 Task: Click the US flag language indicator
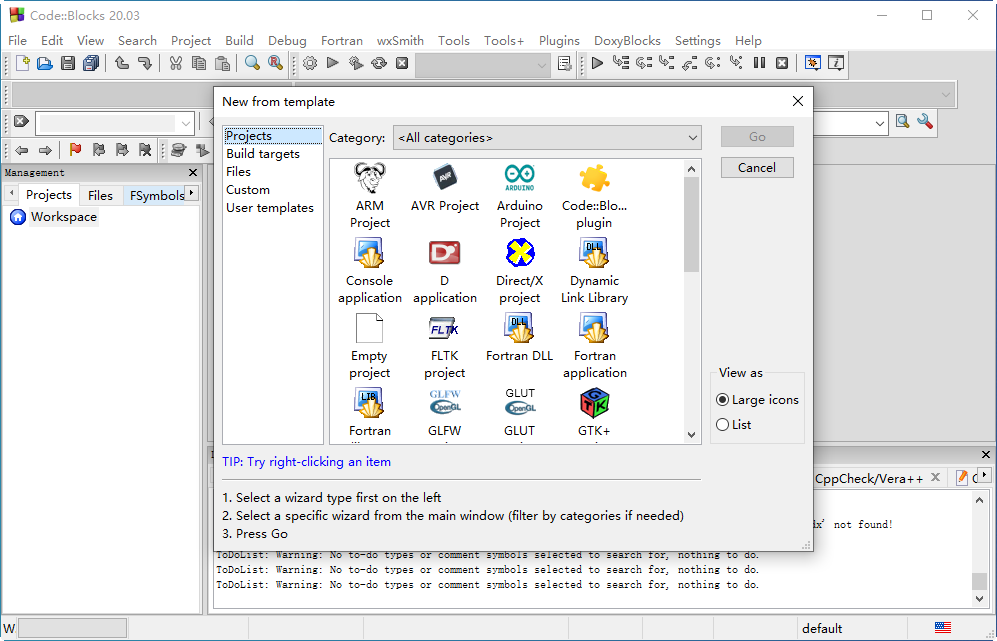[942, 628]
